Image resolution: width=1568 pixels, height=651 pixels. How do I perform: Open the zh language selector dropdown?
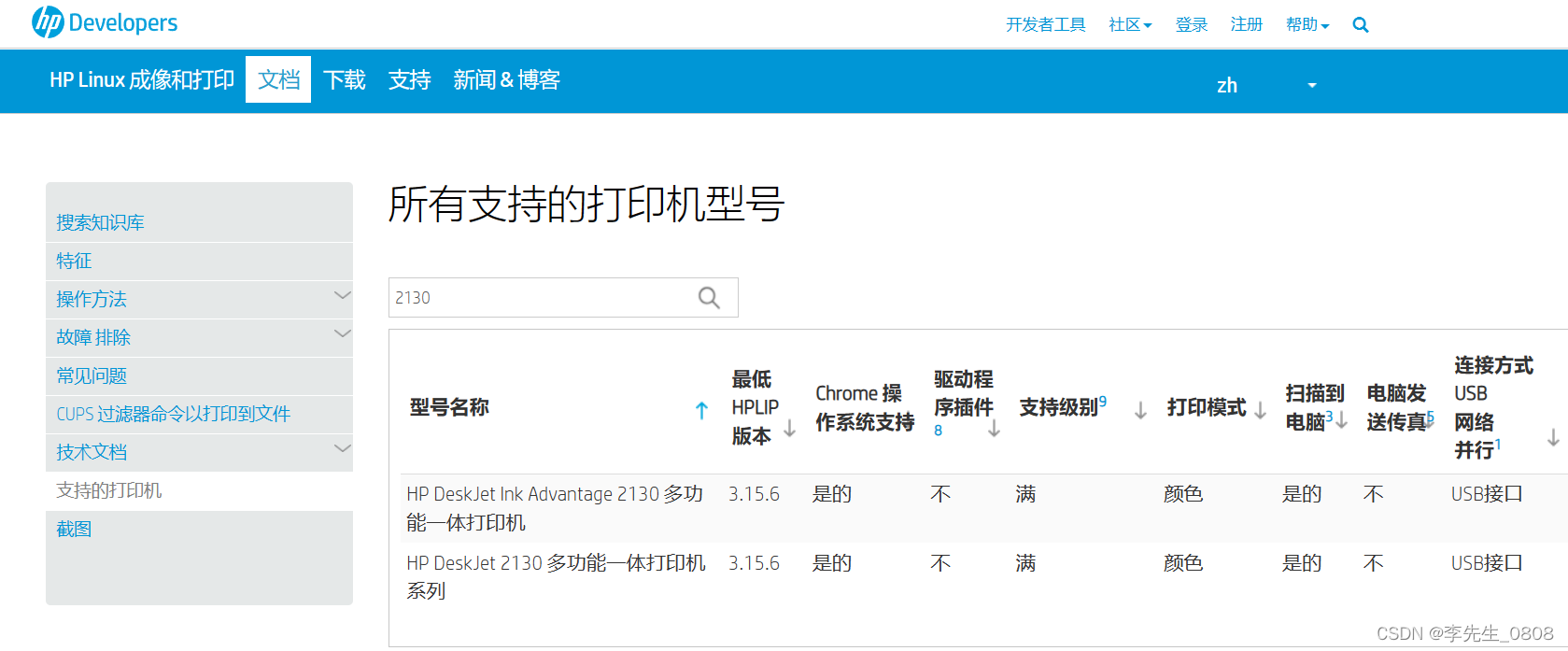click(1266, 85)
